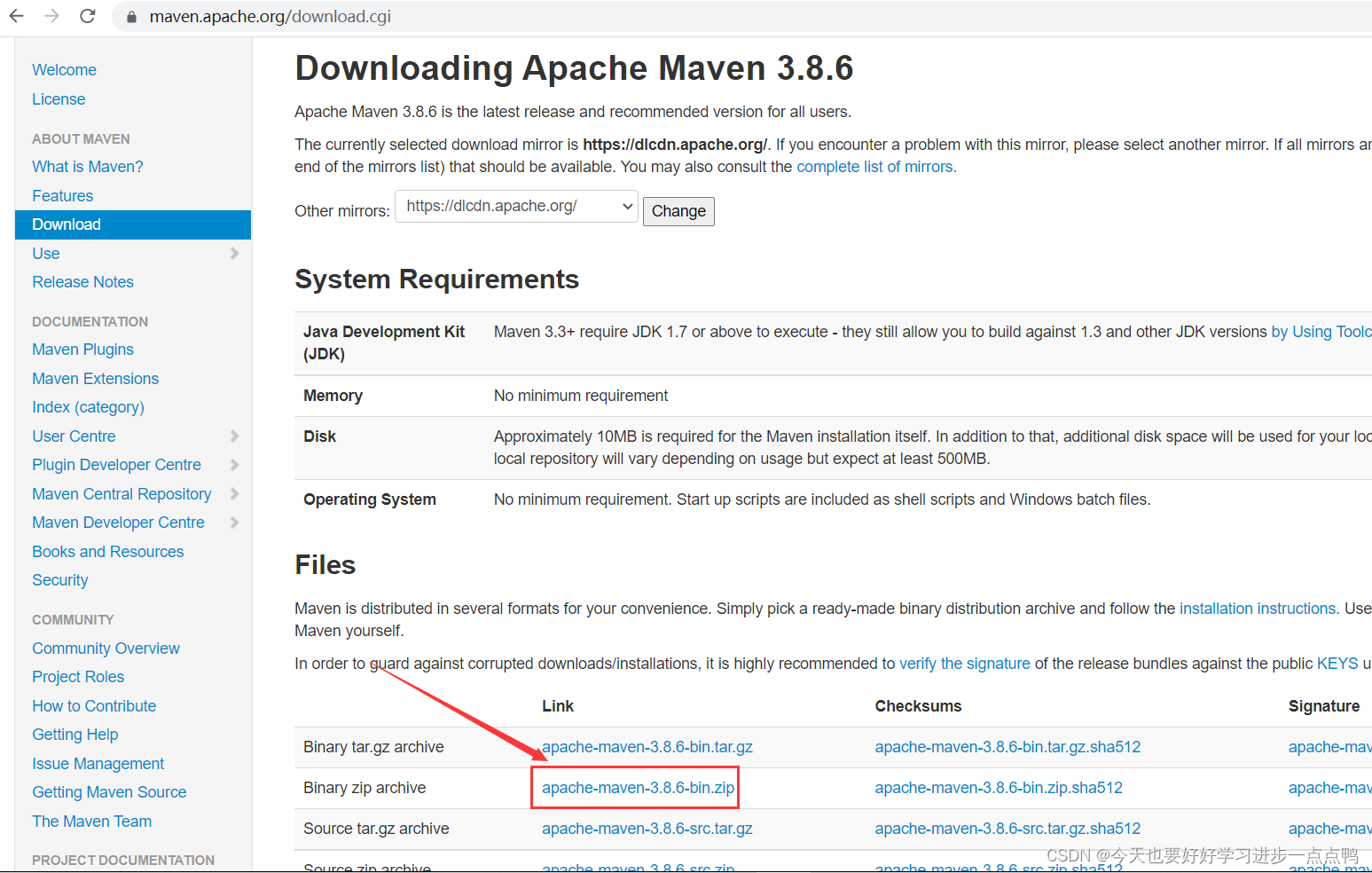Open the License sidebar link
1372x873 pixels.
59,99
